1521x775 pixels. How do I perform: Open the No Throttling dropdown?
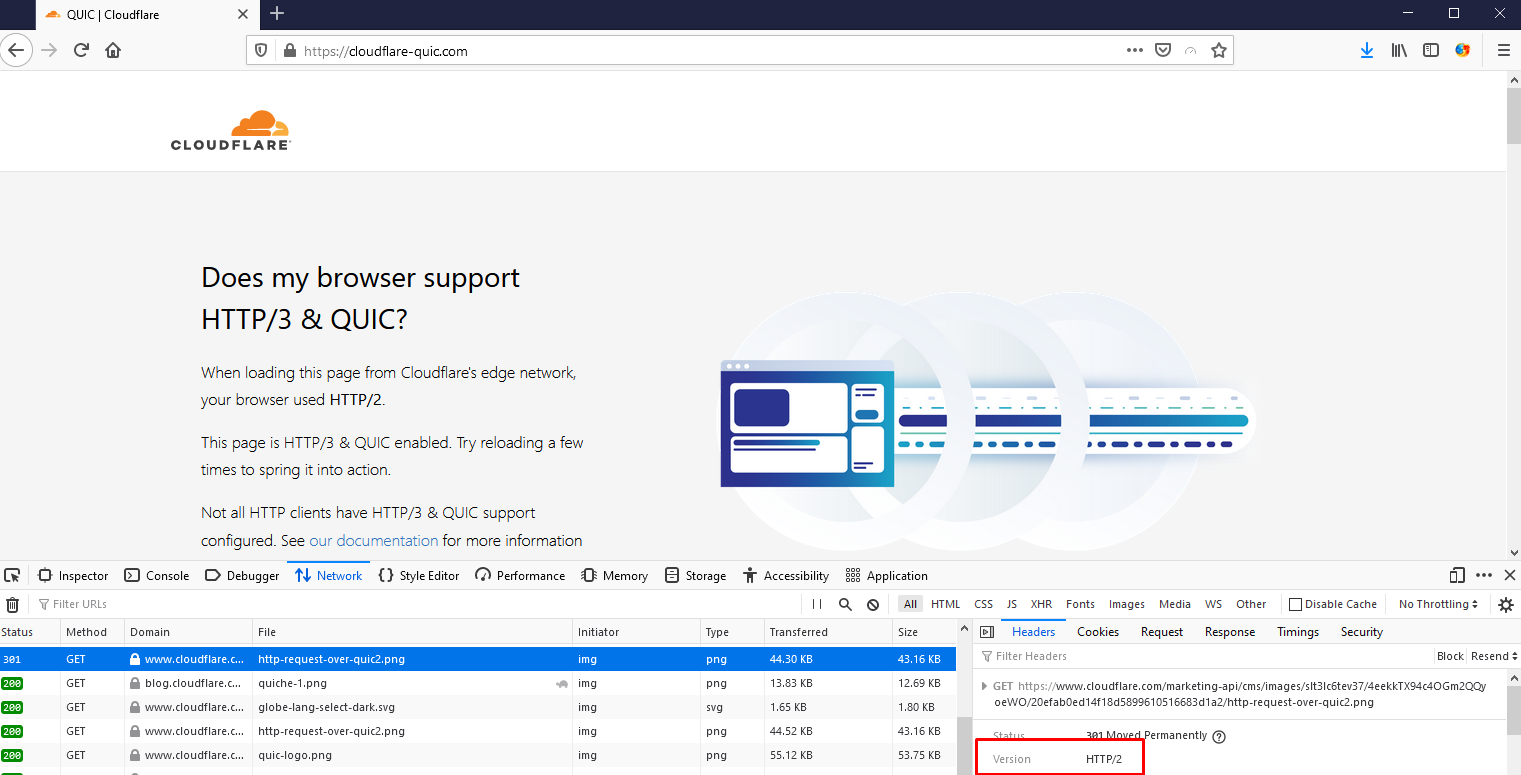[x=1437, y=604]
